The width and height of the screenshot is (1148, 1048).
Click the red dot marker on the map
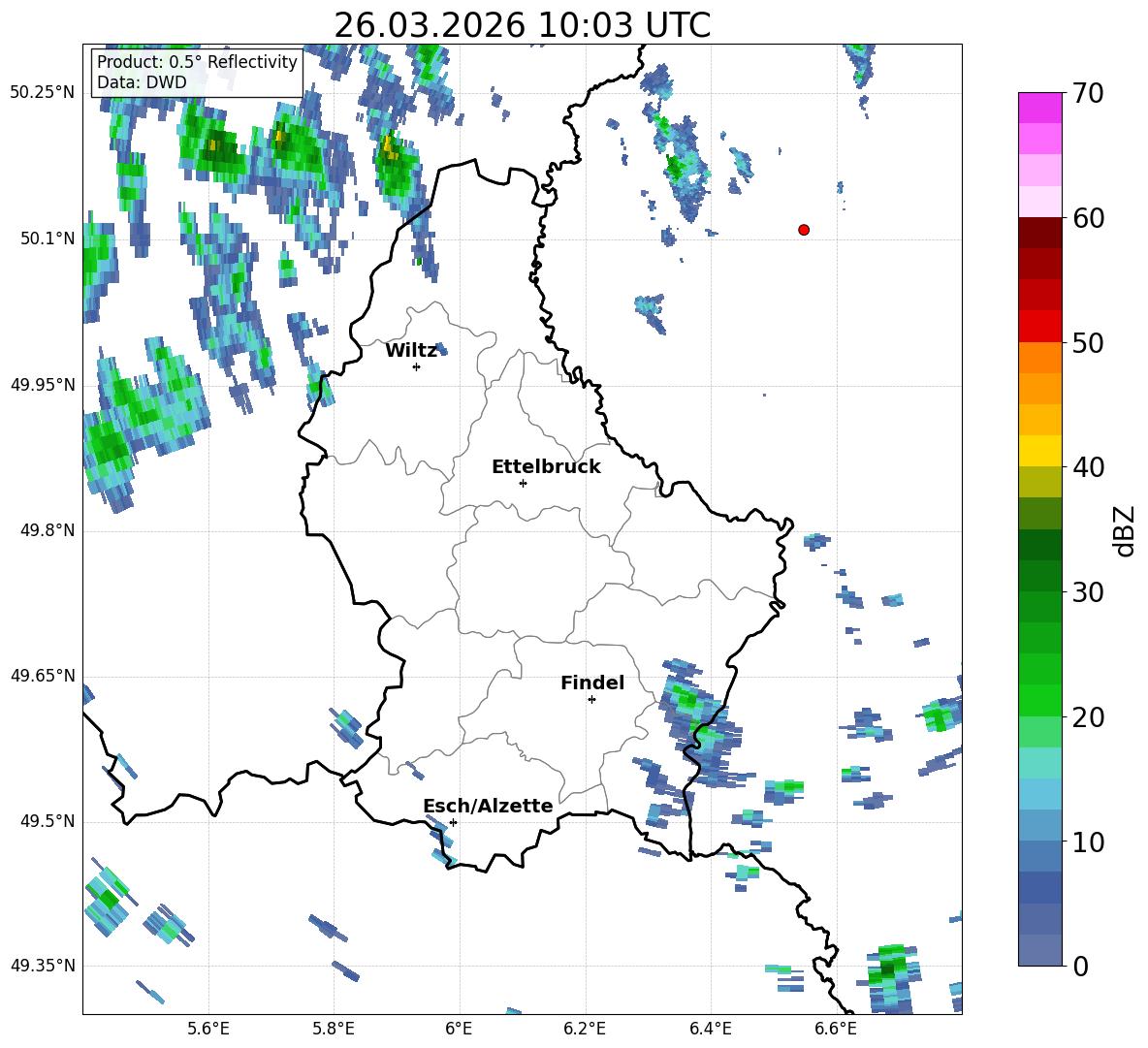pos(804,230)
